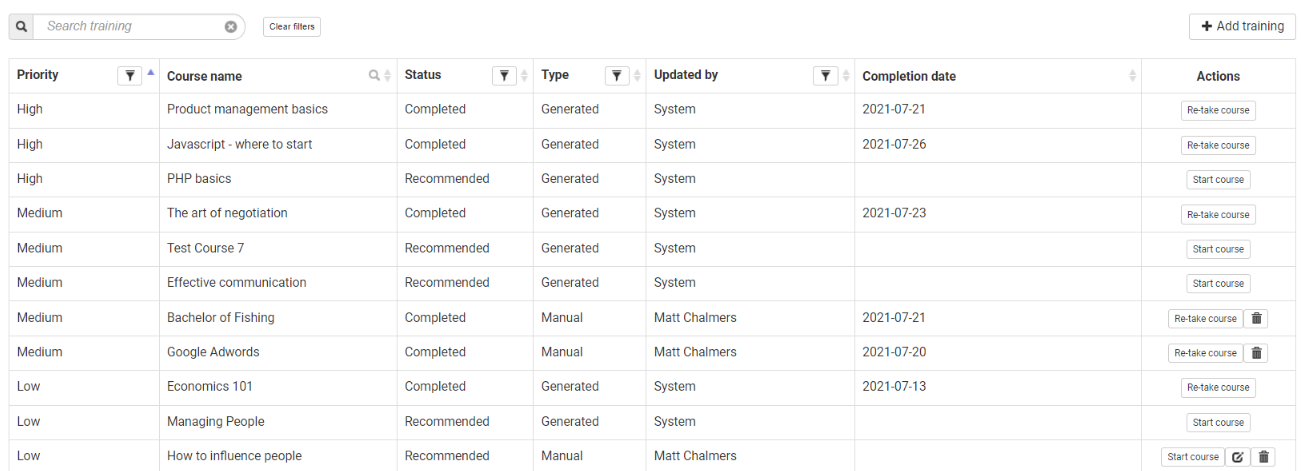Delete the How to influence people course
Viewport: 1301px width, 471px height.
[1264, 457]
